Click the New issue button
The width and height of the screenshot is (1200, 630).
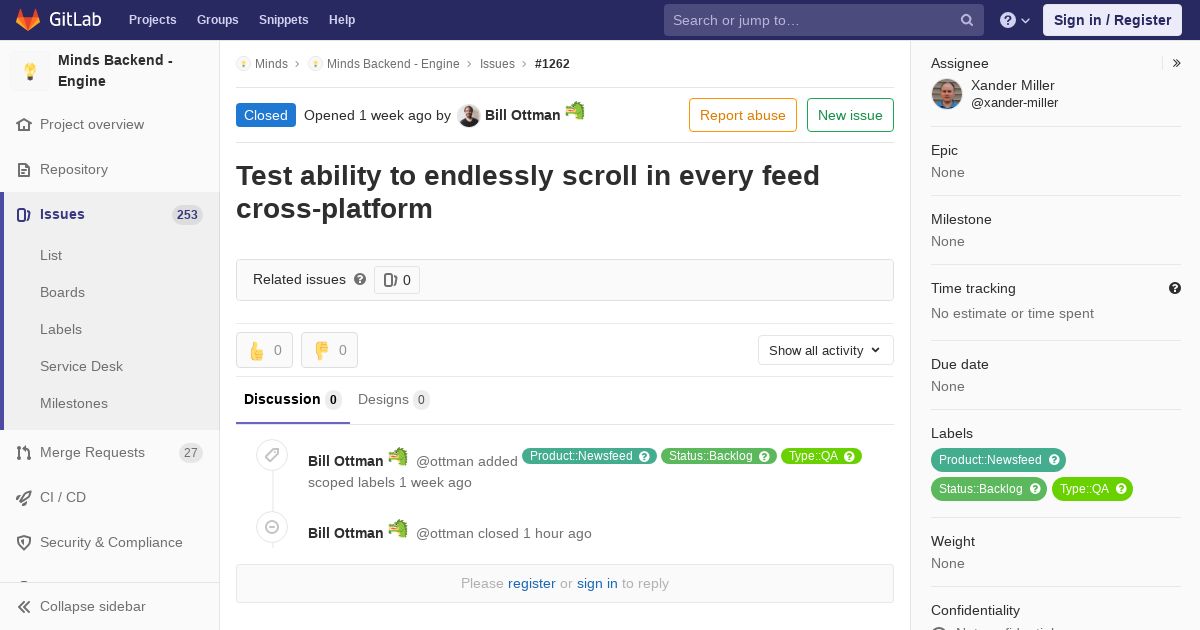point(850,115)
